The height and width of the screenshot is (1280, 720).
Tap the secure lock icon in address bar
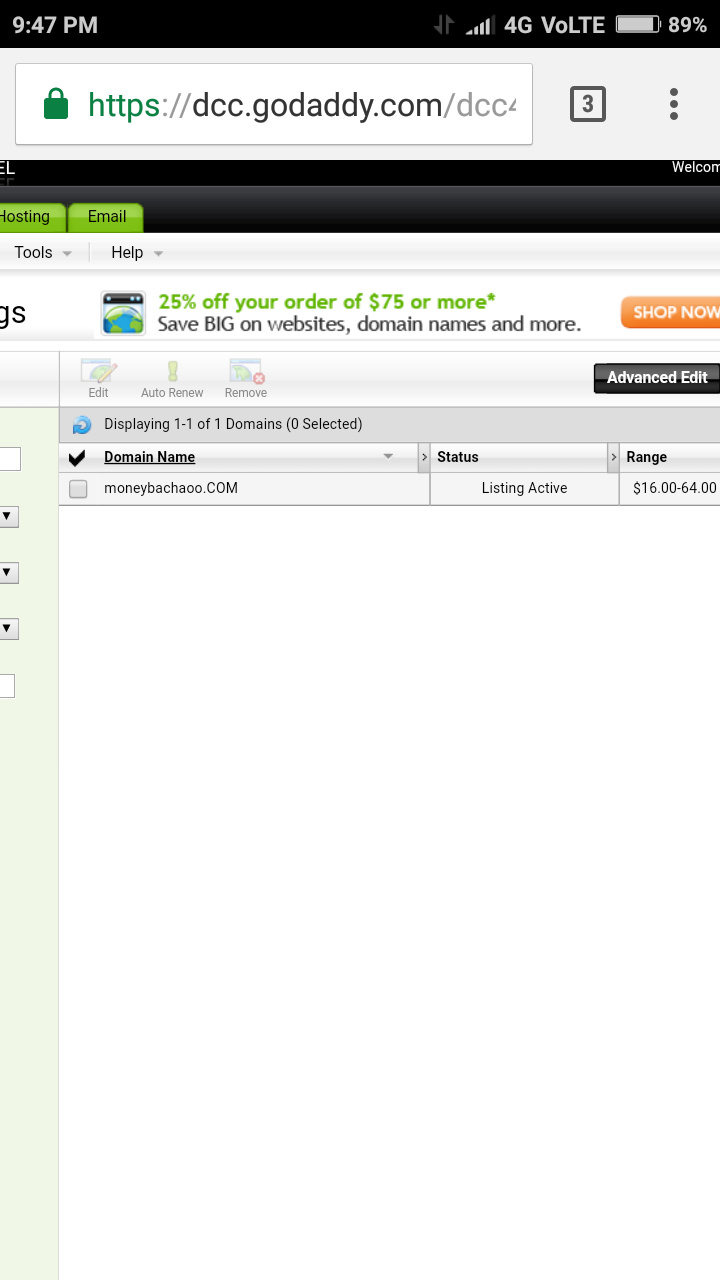pos(56,104)
